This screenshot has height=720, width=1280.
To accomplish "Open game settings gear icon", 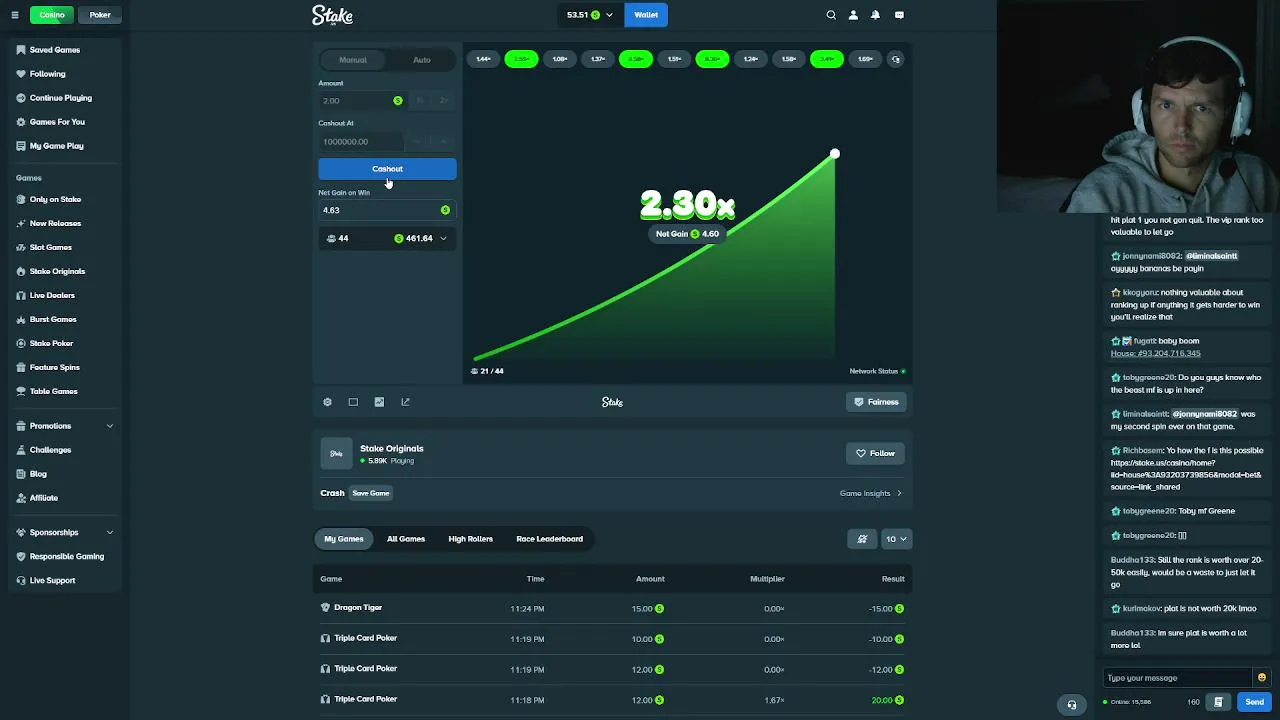I will (x=327, y=402).
